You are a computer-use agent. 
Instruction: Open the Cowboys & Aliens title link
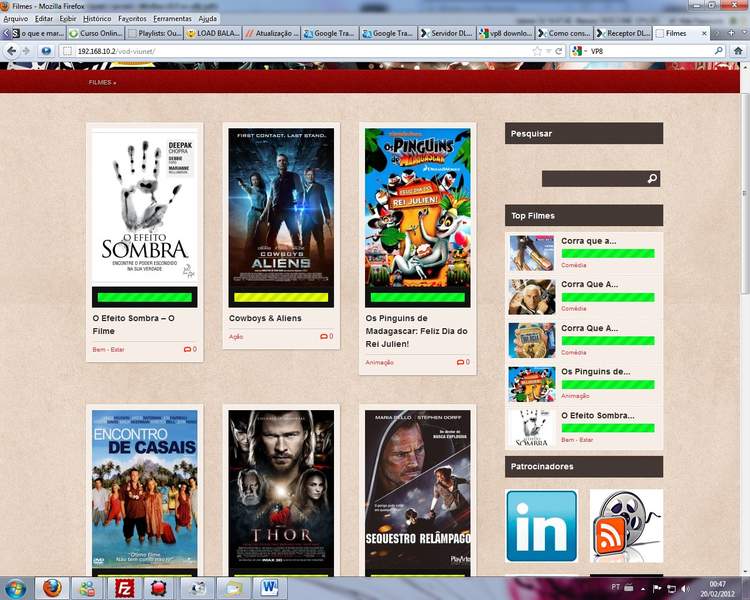pos(265,318)
